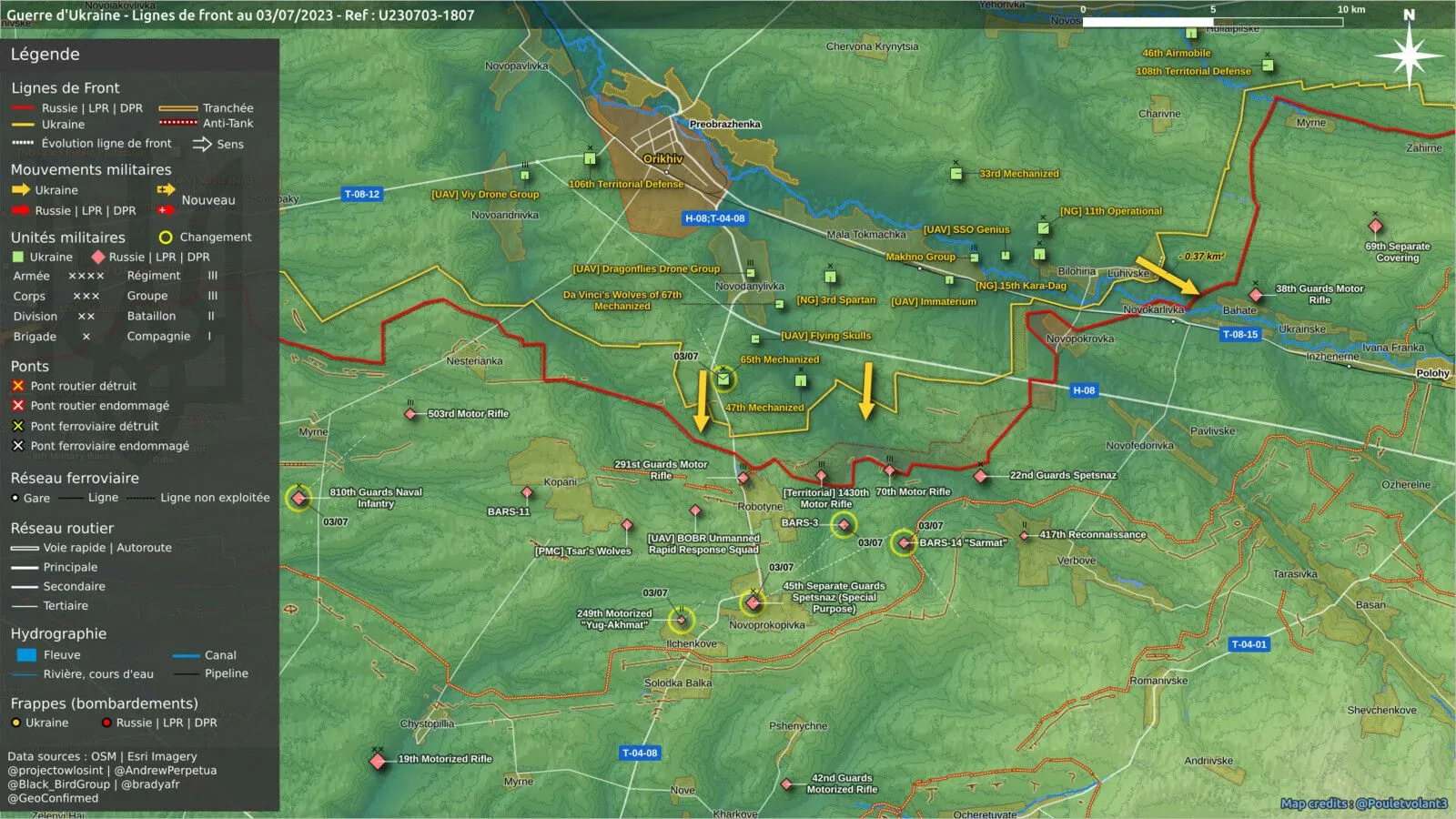Select the Polohy town label
This screenshot has width=1456, height=819.
[1432, 373]
